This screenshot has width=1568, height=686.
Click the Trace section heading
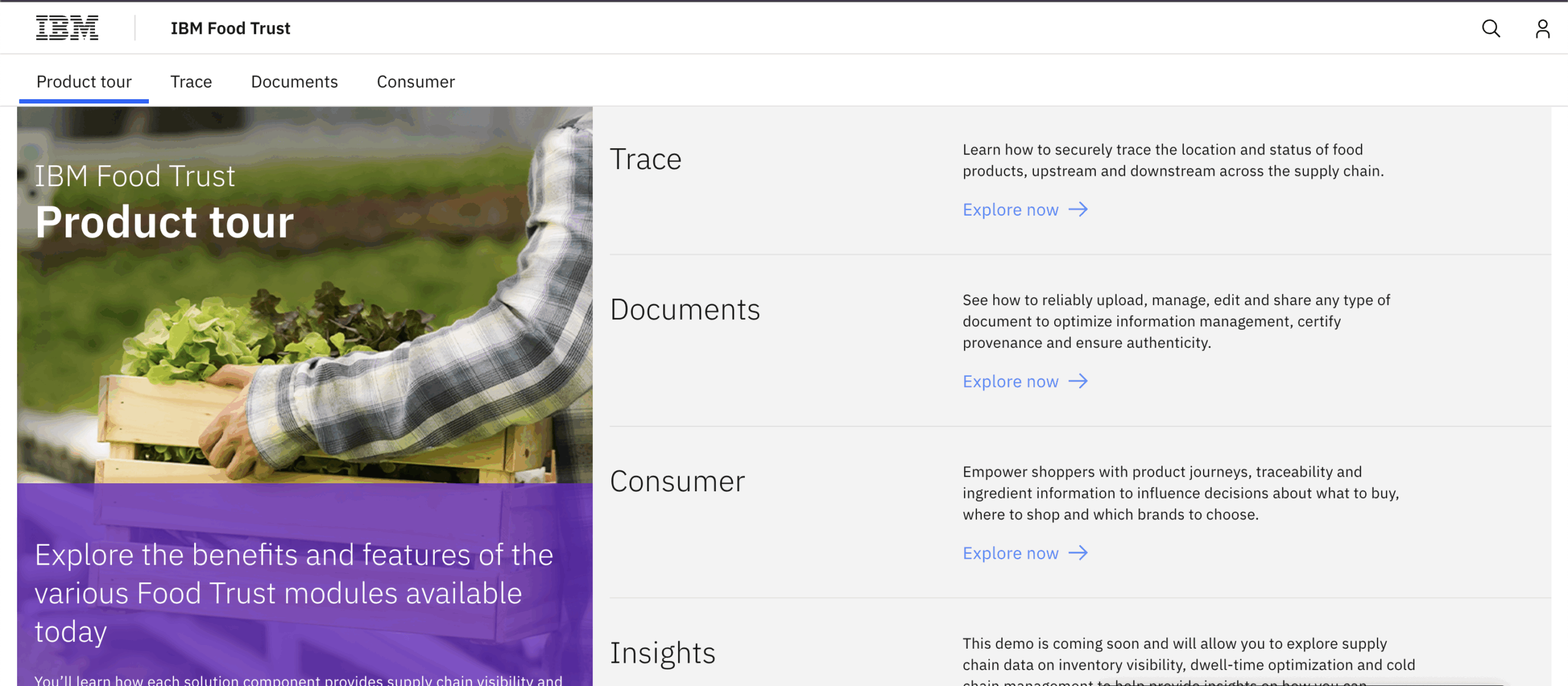(646, 159)
